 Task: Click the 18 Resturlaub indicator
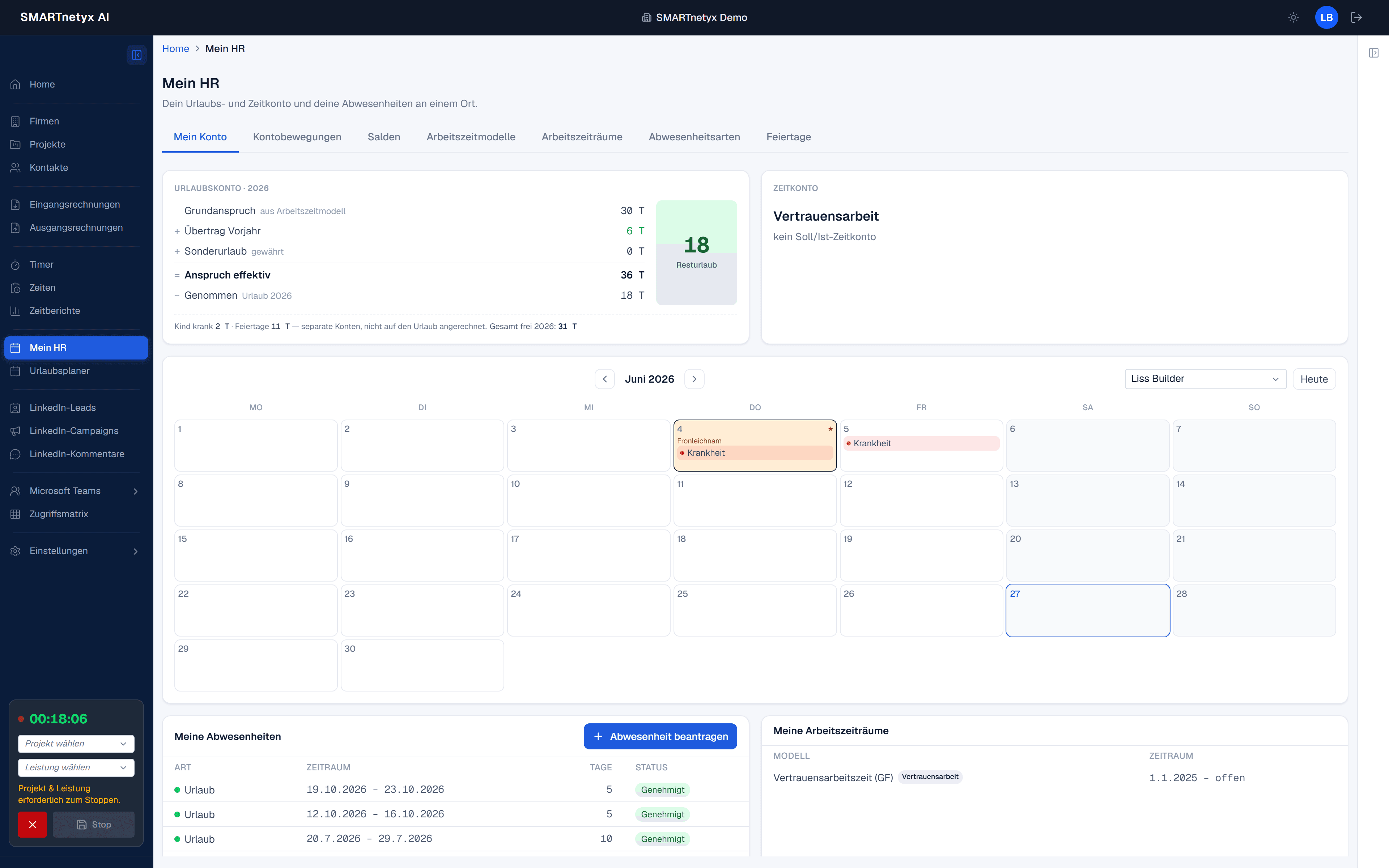click(x=696, y=252)
